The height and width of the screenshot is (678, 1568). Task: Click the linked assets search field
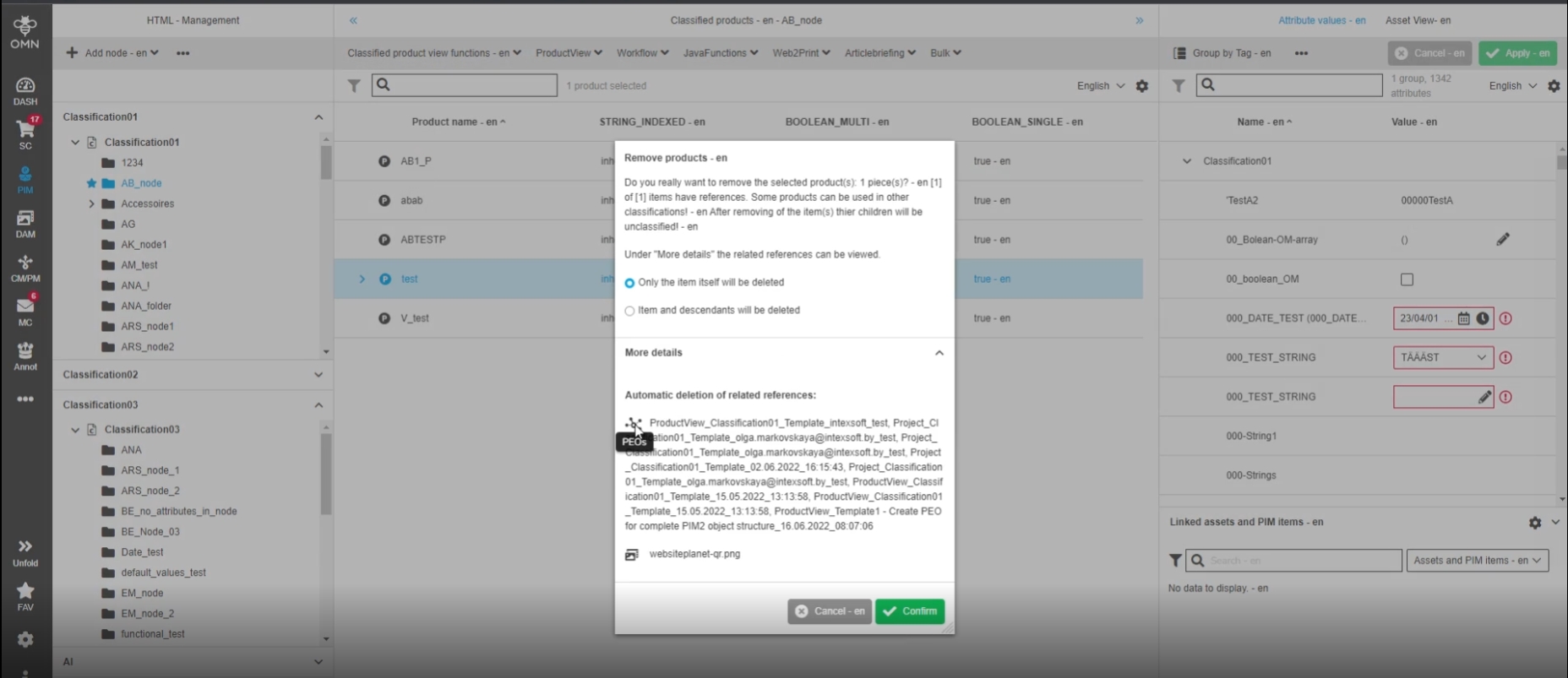[x=1294, y=560]
